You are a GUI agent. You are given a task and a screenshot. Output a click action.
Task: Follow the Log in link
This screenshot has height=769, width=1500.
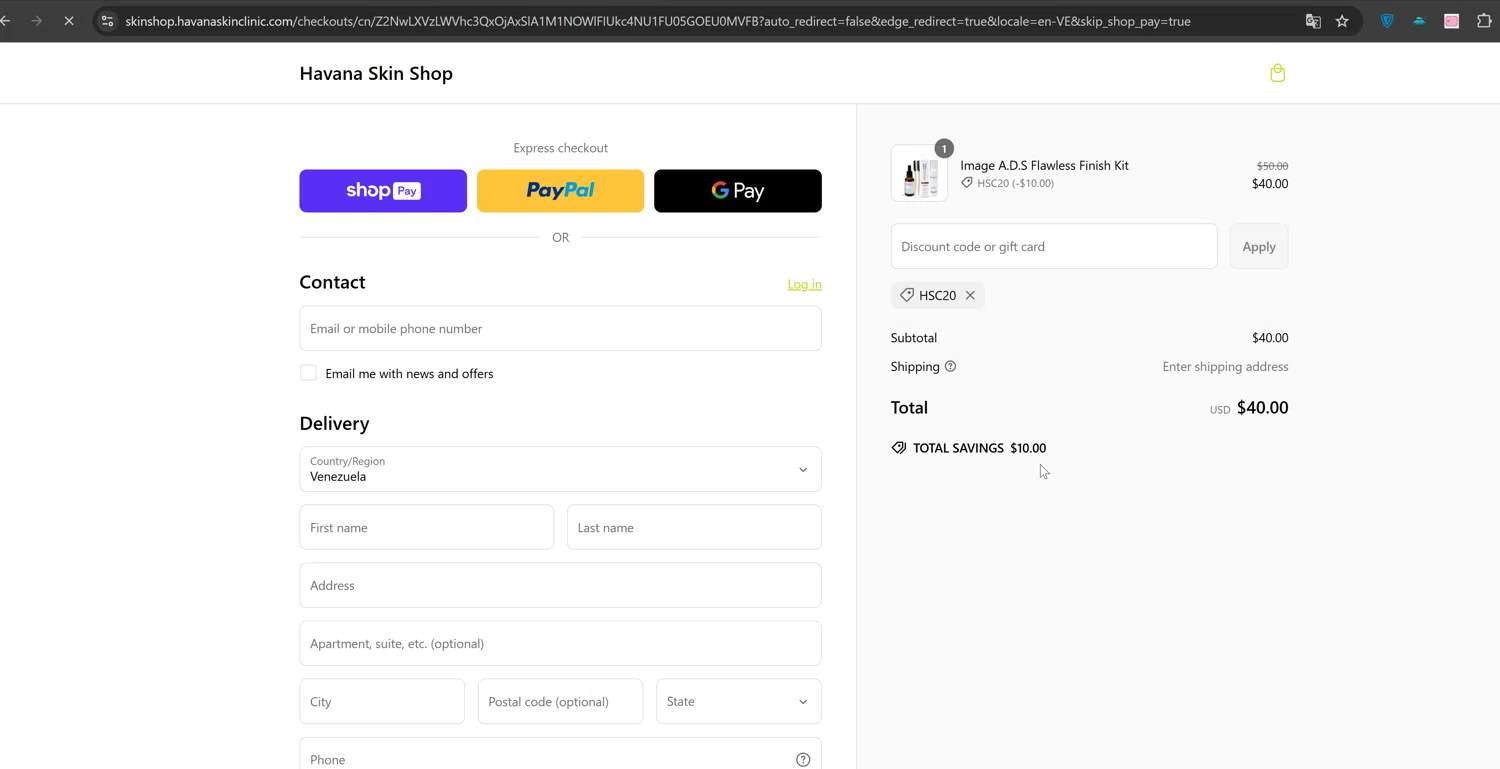pos(804,284)
